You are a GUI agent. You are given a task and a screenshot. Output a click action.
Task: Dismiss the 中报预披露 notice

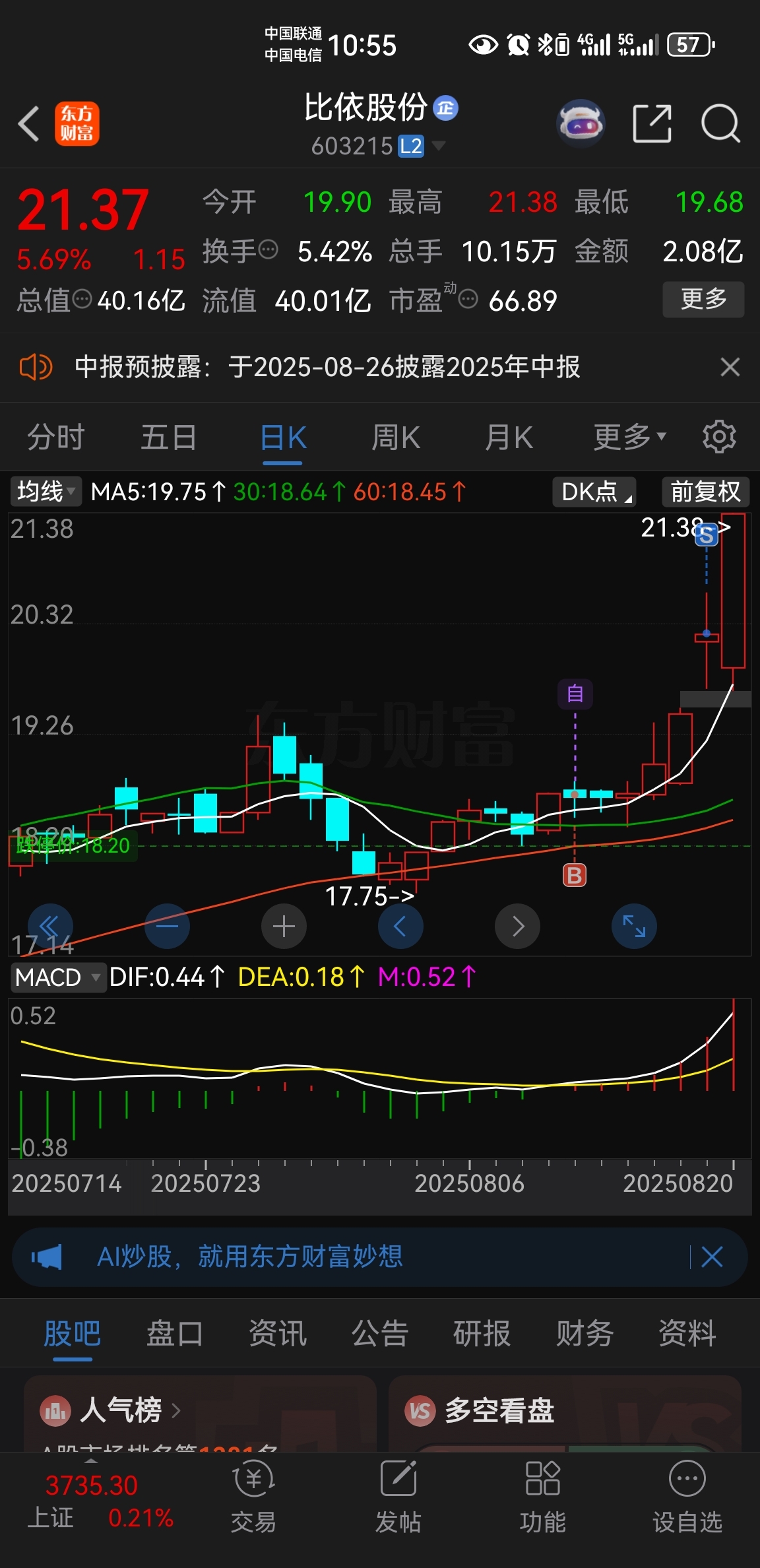730,367
